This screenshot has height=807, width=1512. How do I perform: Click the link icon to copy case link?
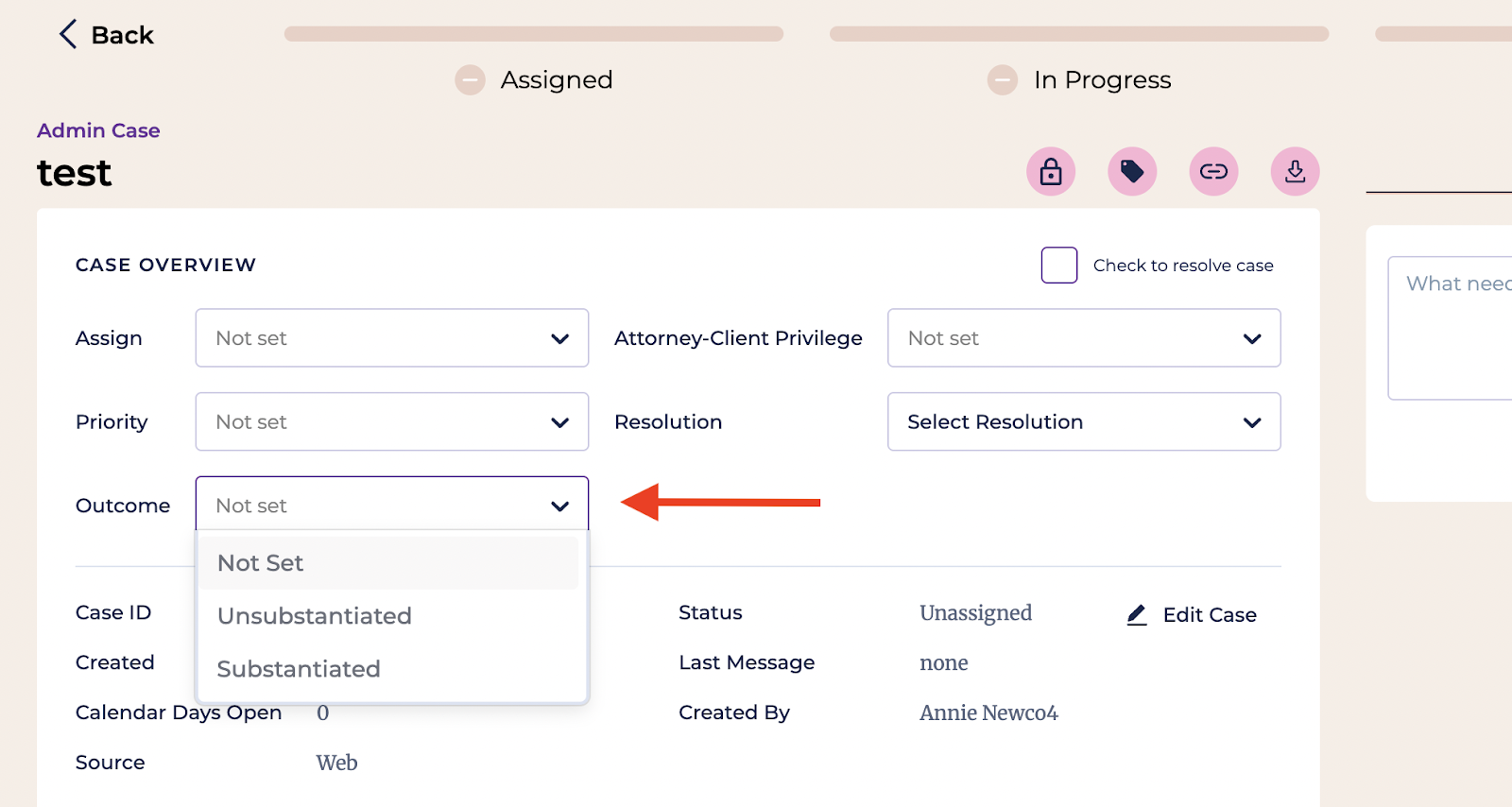tap(1212, 171)
